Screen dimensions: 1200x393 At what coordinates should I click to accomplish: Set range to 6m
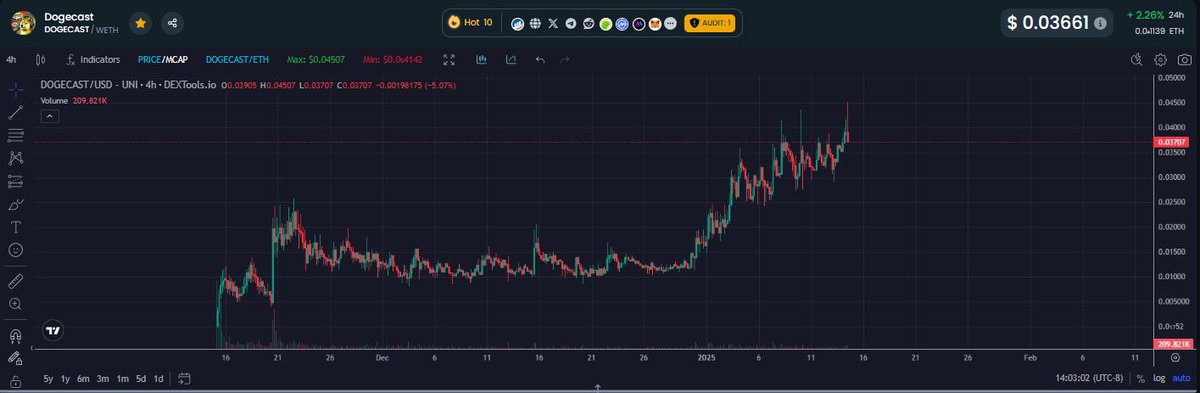point(84,379)
